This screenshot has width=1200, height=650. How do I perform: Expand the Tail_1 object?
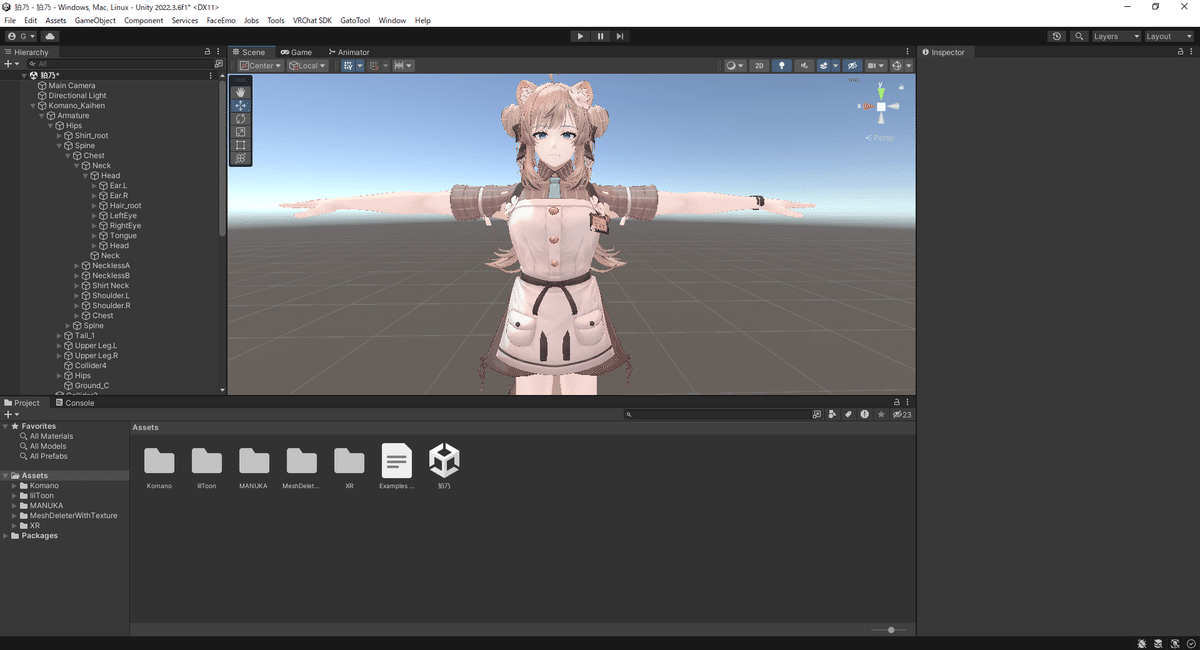click(x=59, y=336)
